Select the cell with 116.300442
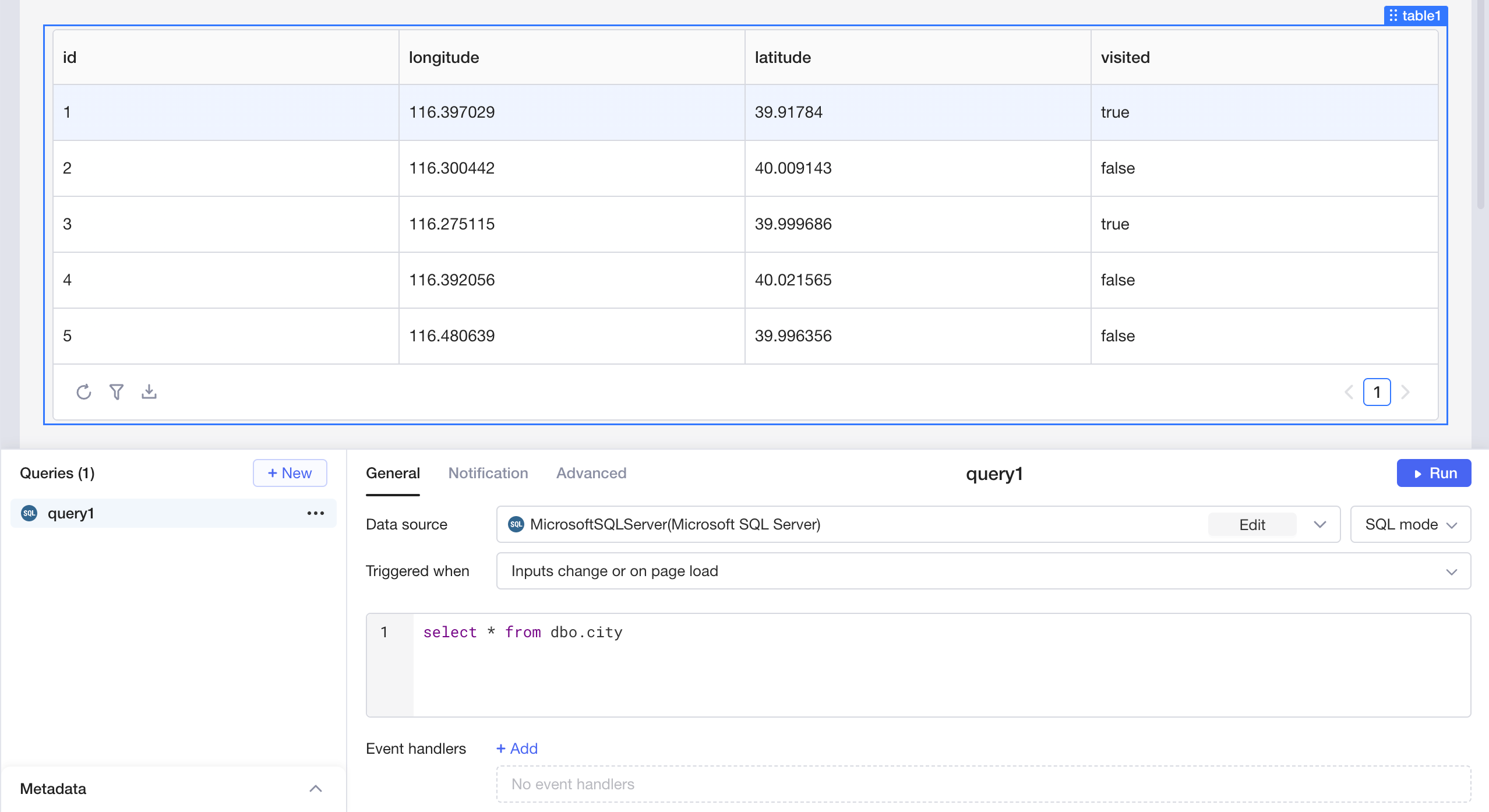 click(x=572, y=168)
